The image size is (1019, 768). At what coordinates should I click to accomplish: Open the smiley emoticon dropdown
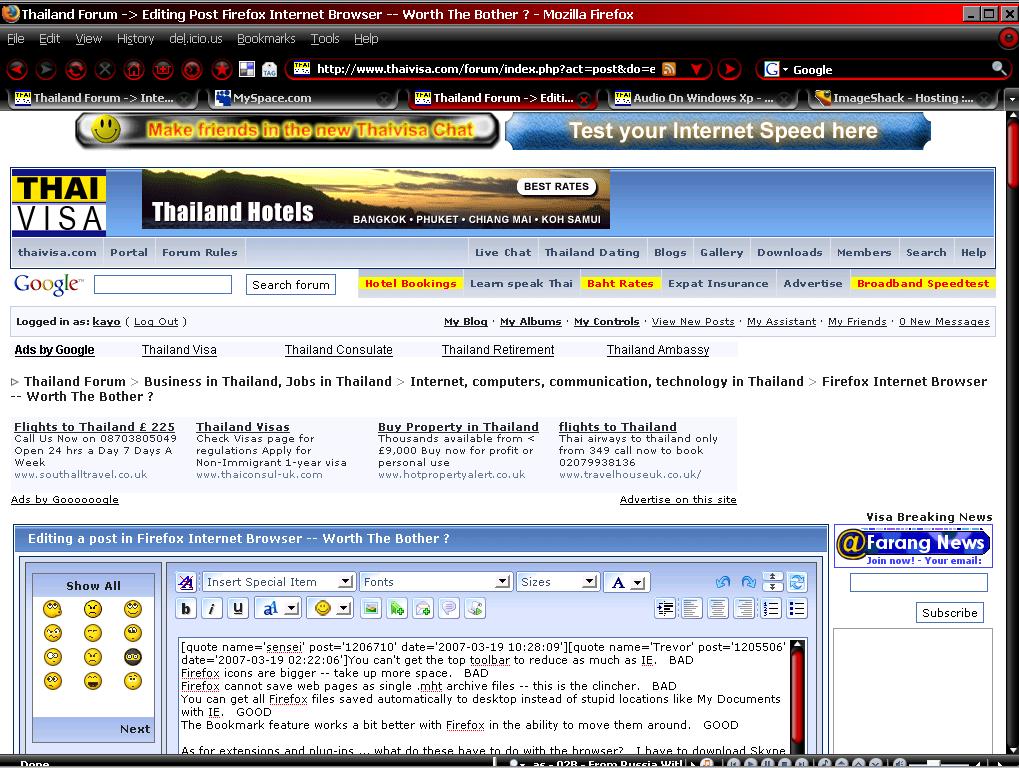pos(329,609)
